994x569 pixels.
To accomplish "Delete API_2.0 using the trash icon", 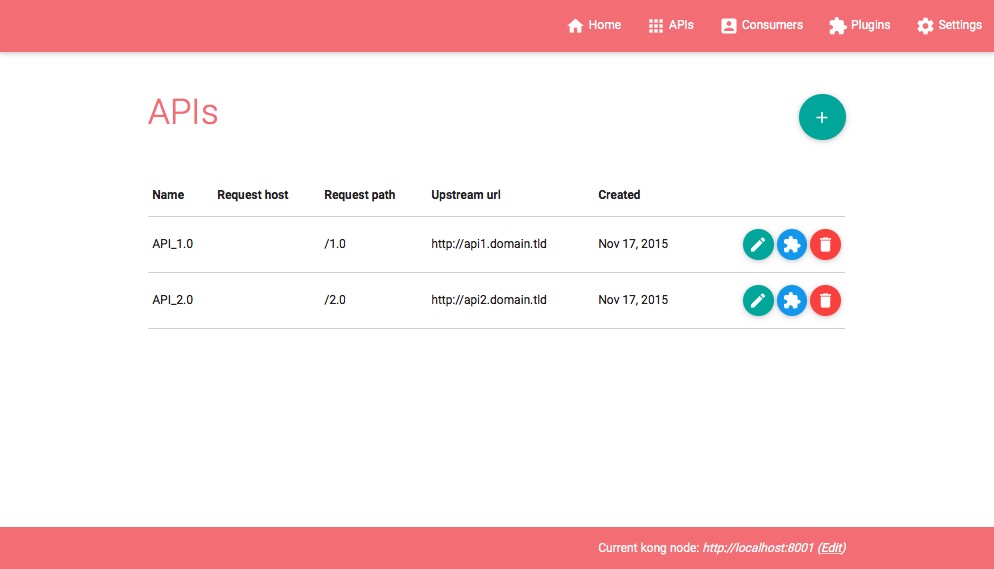I will 825,300.
